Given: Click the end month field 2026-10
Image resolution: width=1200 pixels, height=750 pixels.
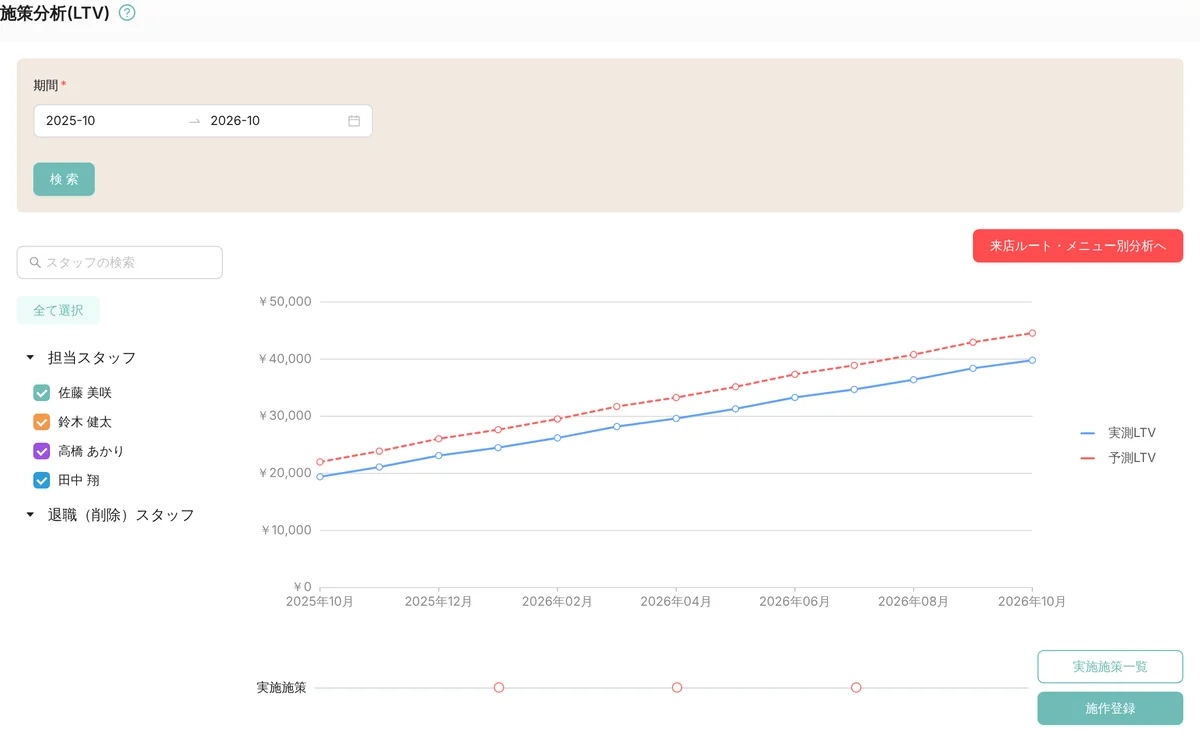Looking at the screenshot, I should pyautogui.click(x=275, y=121).
